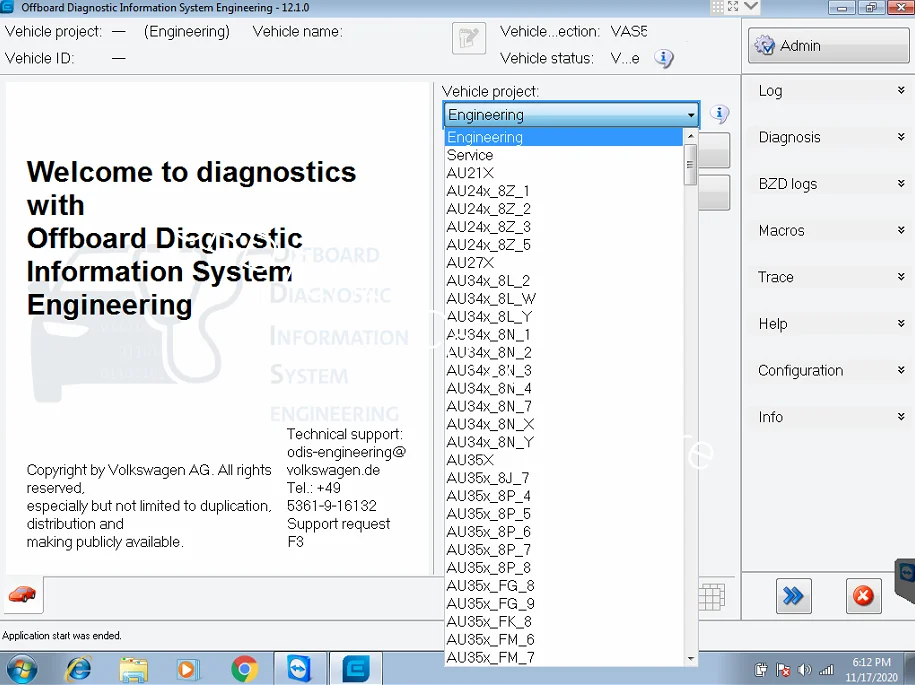Click the grid table icon

(712, 596)
